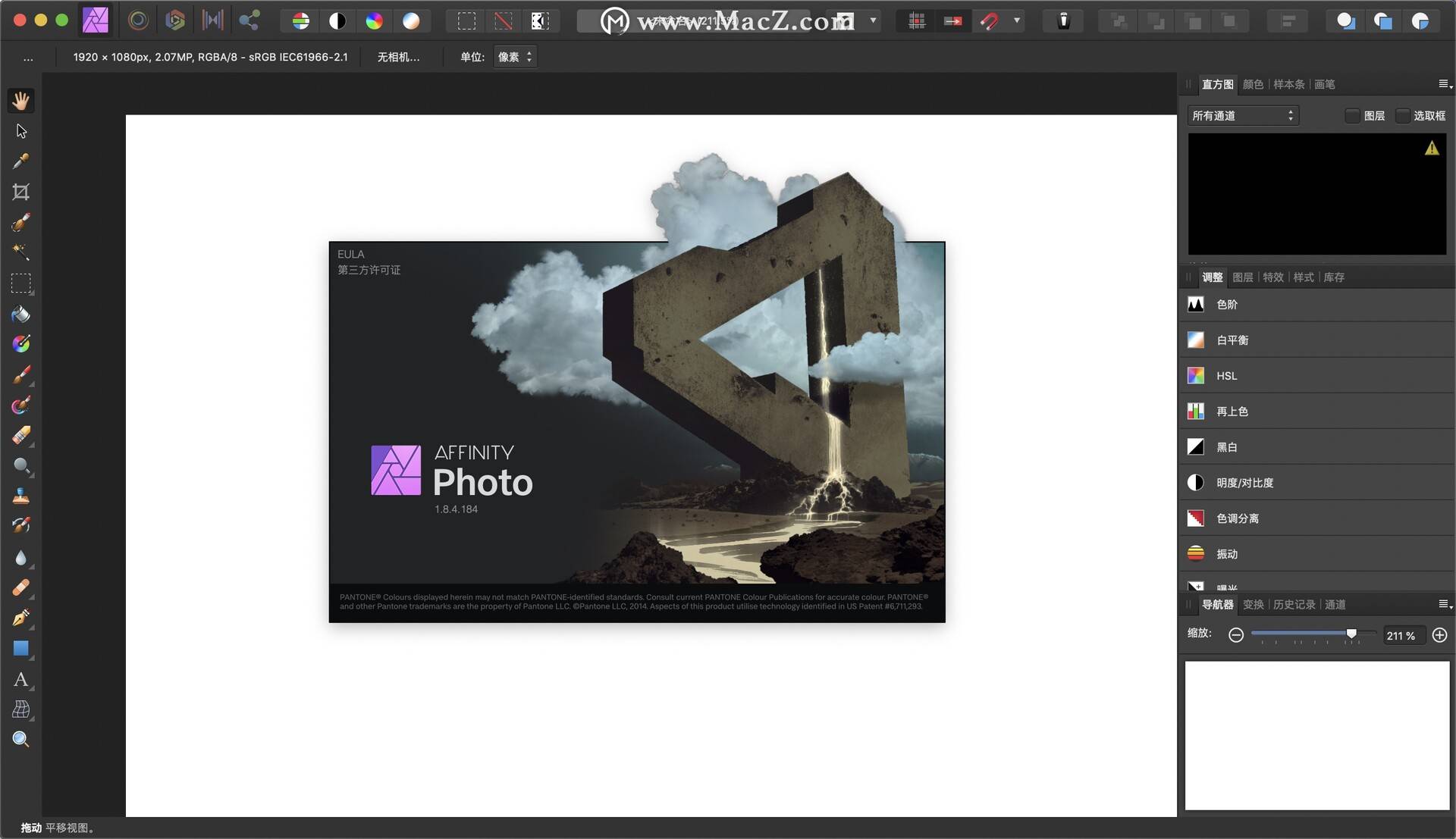The width and height of the screenshot is (1456, 839).
Task: Pick the Colour Picker eyedropper tool
Action: tap(20, 161)
